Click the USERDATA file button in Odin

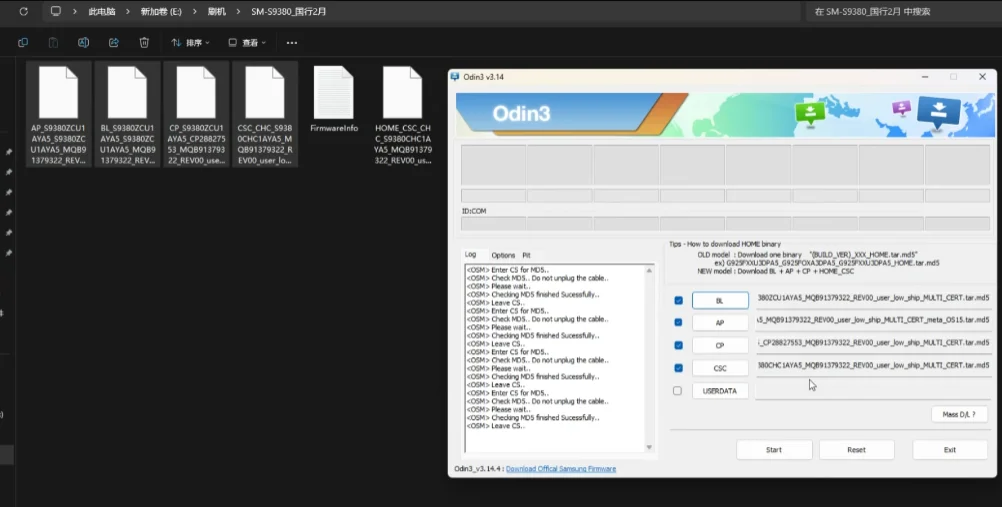[x=720, y=391]
